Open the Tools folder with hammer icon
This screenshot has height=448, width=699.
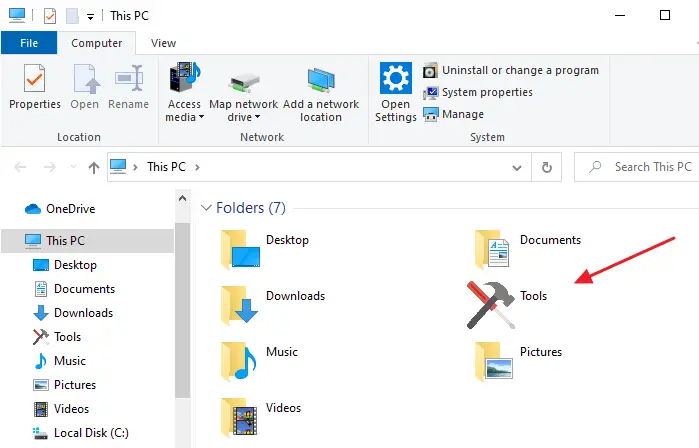(507, 305)
